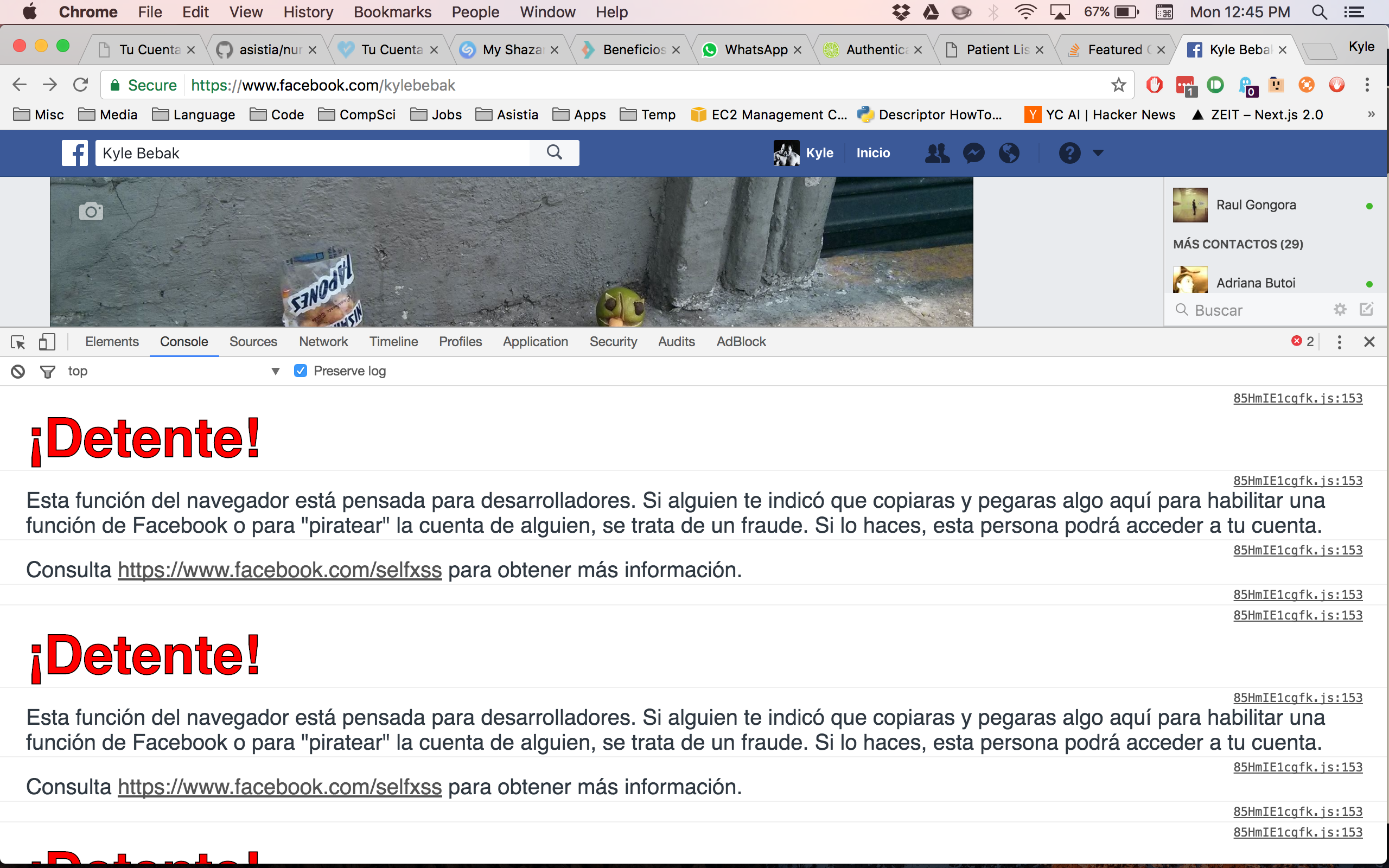Click the Facebook search magnifier button
The image size is (1389, 868).
(x=554, y=152)
